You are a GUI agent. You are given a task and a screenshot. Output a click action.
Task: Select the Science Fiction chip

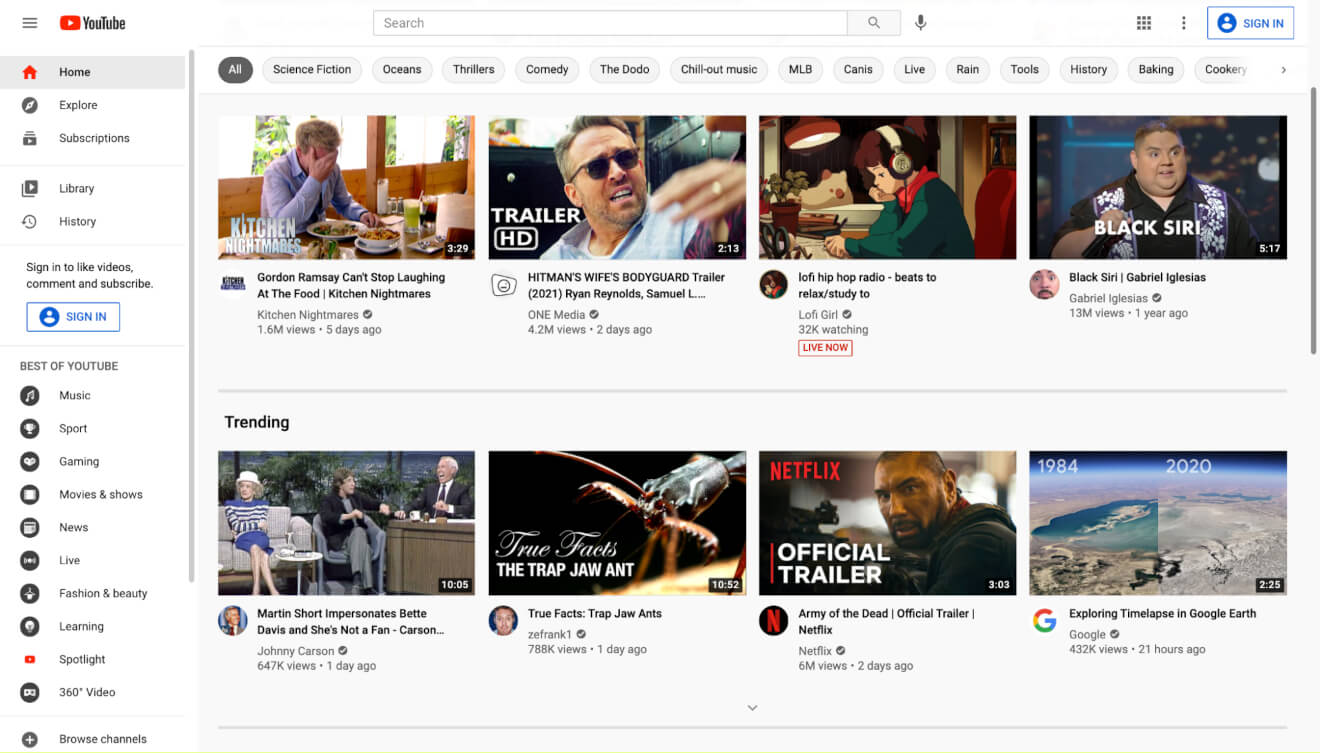pos(312,69)
